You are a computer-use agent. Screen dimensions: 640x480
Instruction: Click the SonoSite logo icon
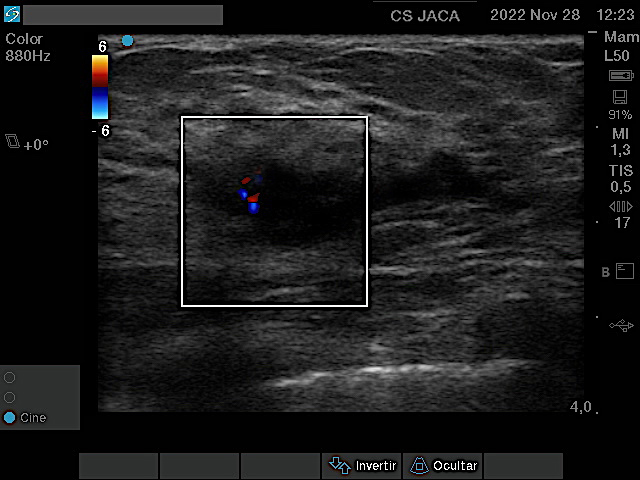[x=11, y=14]
